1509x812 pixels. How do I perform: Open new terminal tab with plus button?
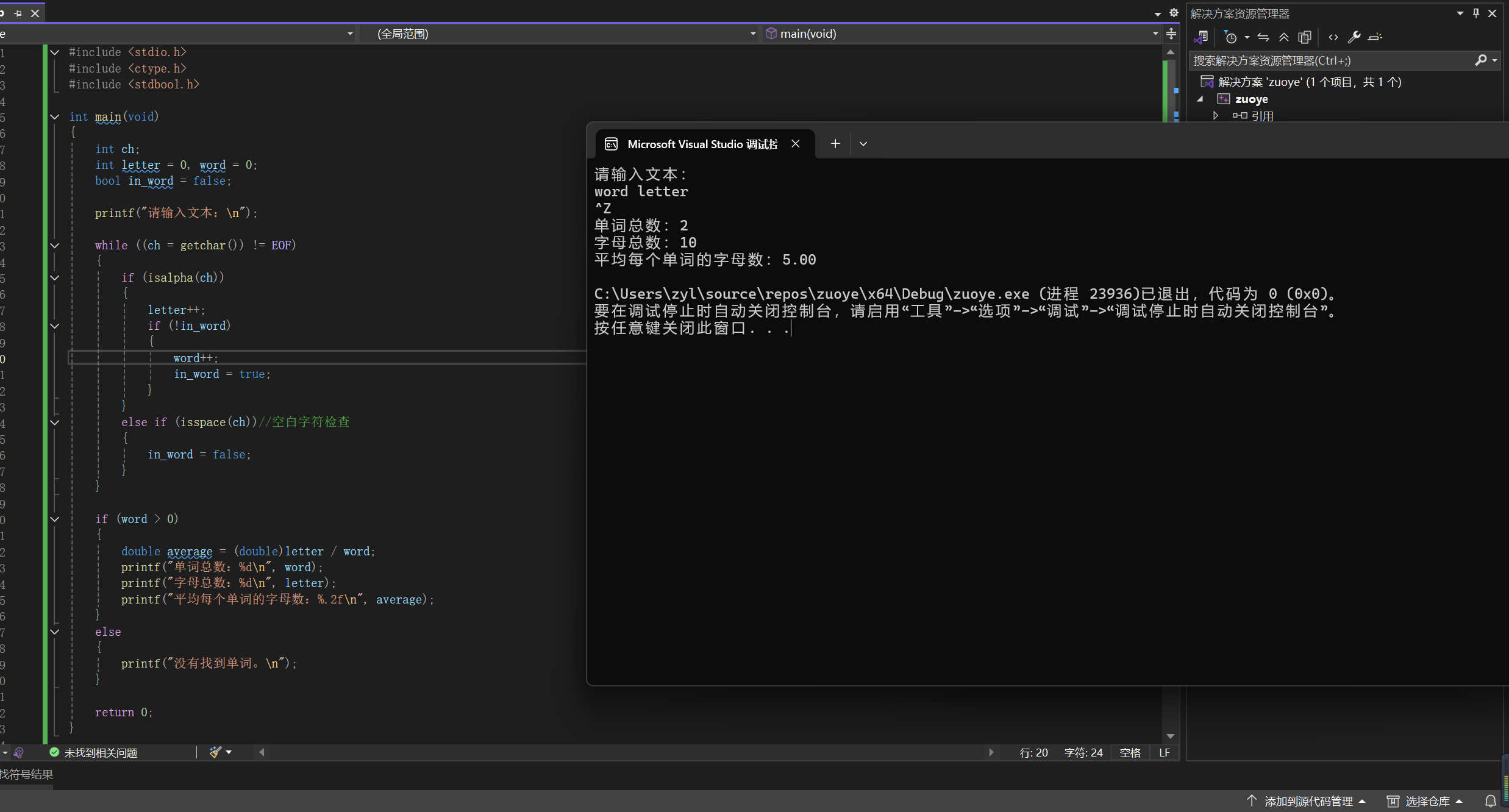[835, 144]
